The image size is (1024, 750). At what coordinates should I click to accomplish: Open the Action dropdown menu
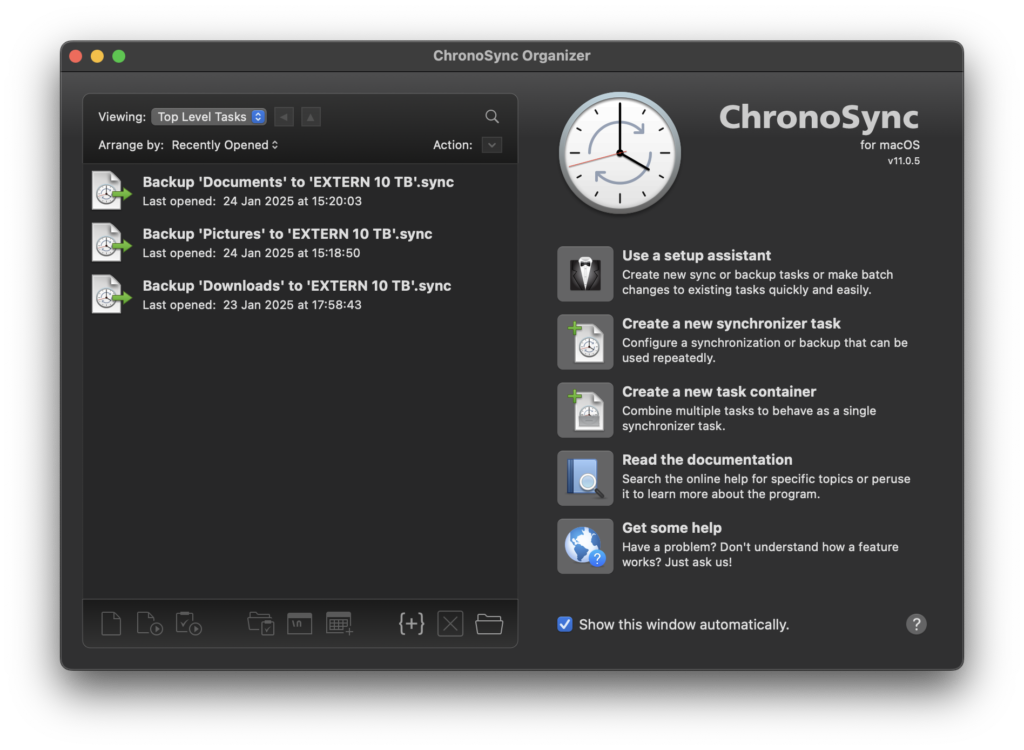point(492,145)
